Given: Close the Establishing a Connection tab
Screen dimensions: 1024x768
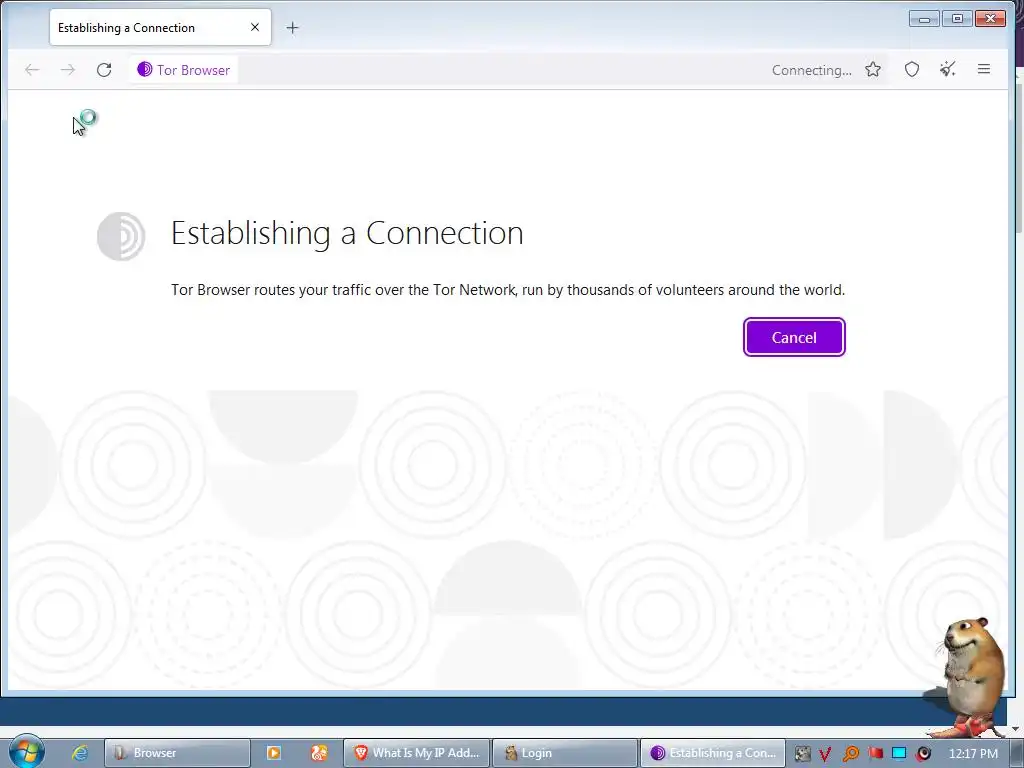Looking at the screenshot, I should tap(255, 27).
